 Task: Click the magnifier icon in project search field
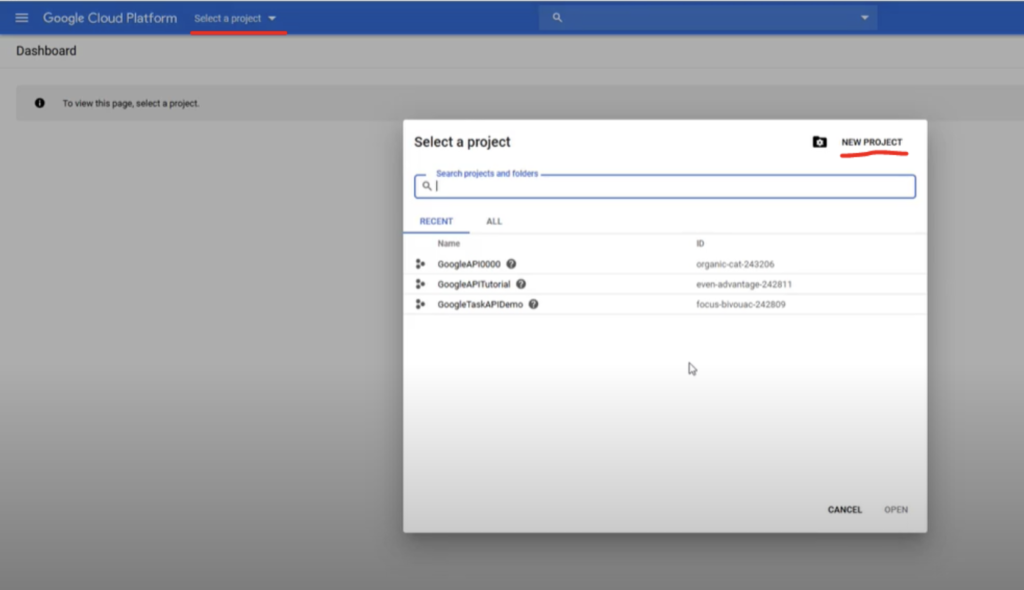pos(427,186)
